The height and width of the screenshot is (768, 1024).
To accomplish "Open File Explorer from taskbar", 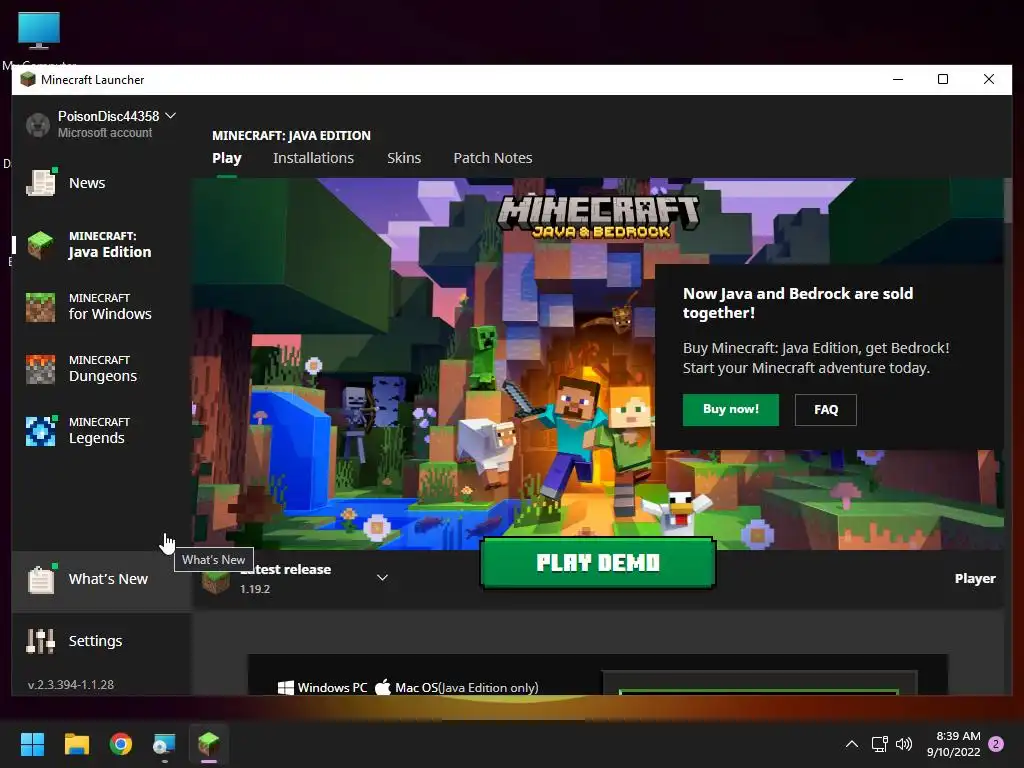I will tap(76, 744).
